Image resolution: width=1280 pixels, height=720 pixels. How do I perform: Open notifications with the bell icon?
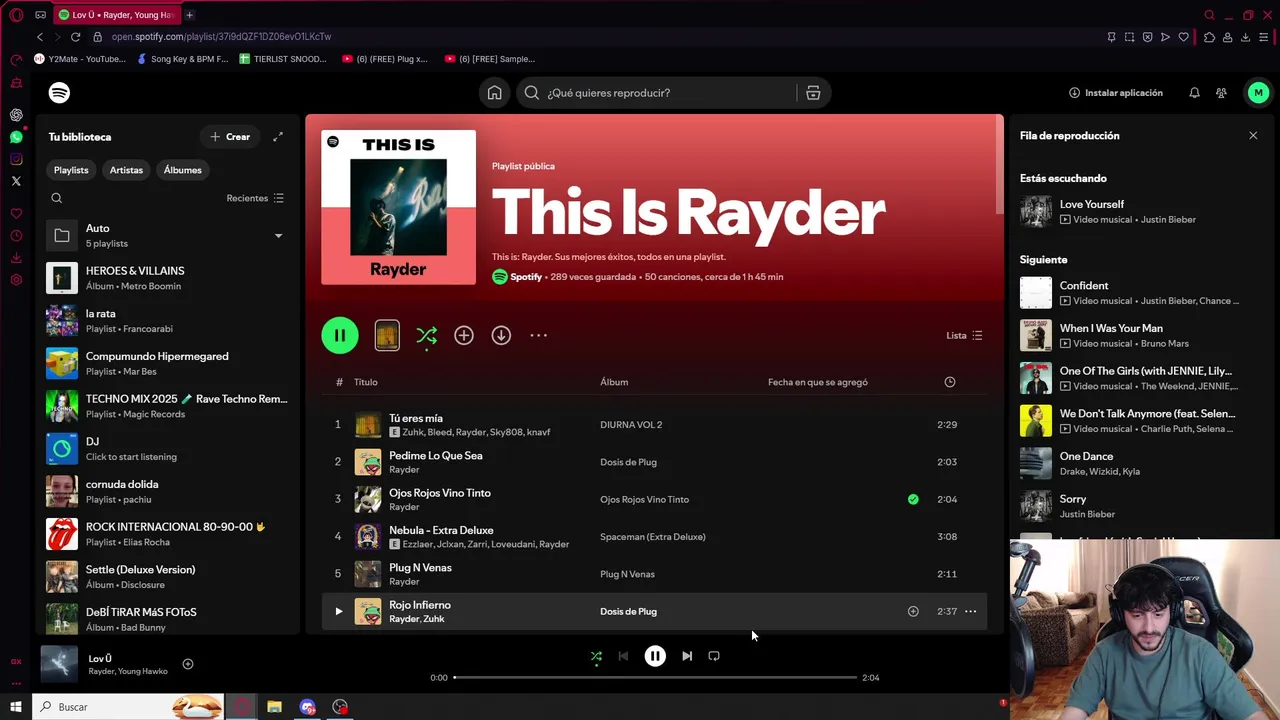[1194, 93]
